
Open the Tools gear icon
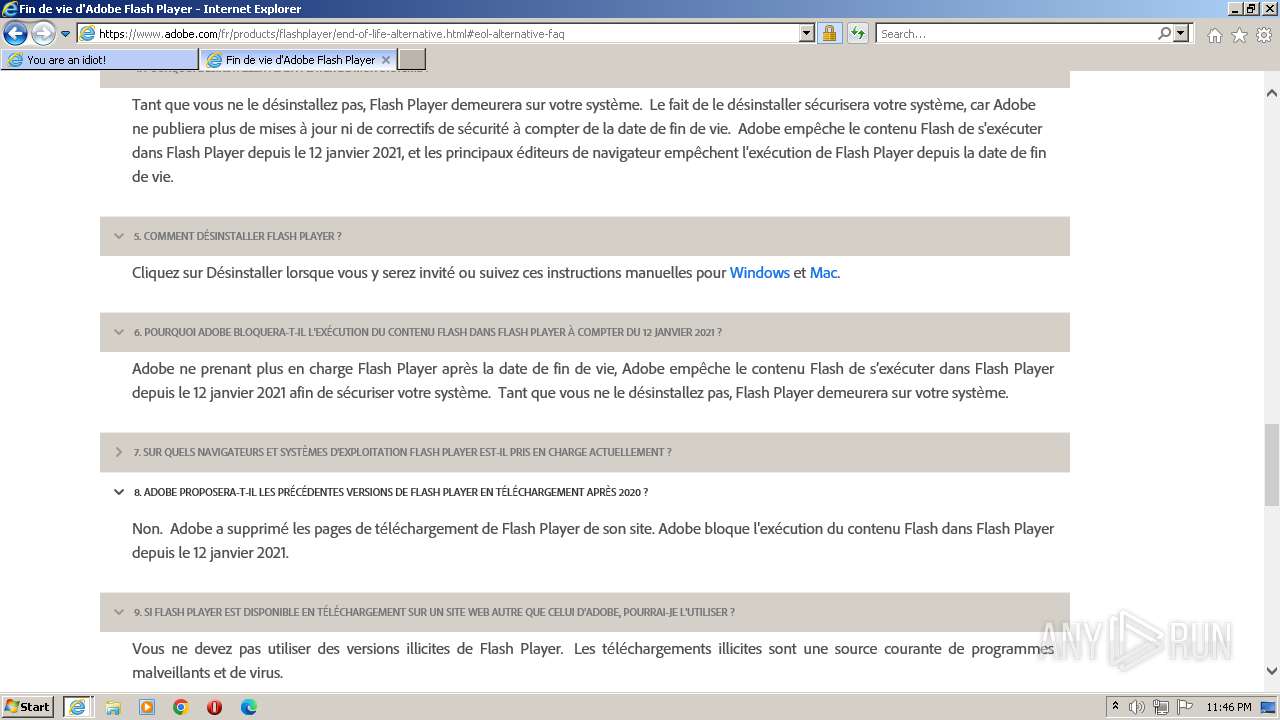click(x=1264, y=35)
